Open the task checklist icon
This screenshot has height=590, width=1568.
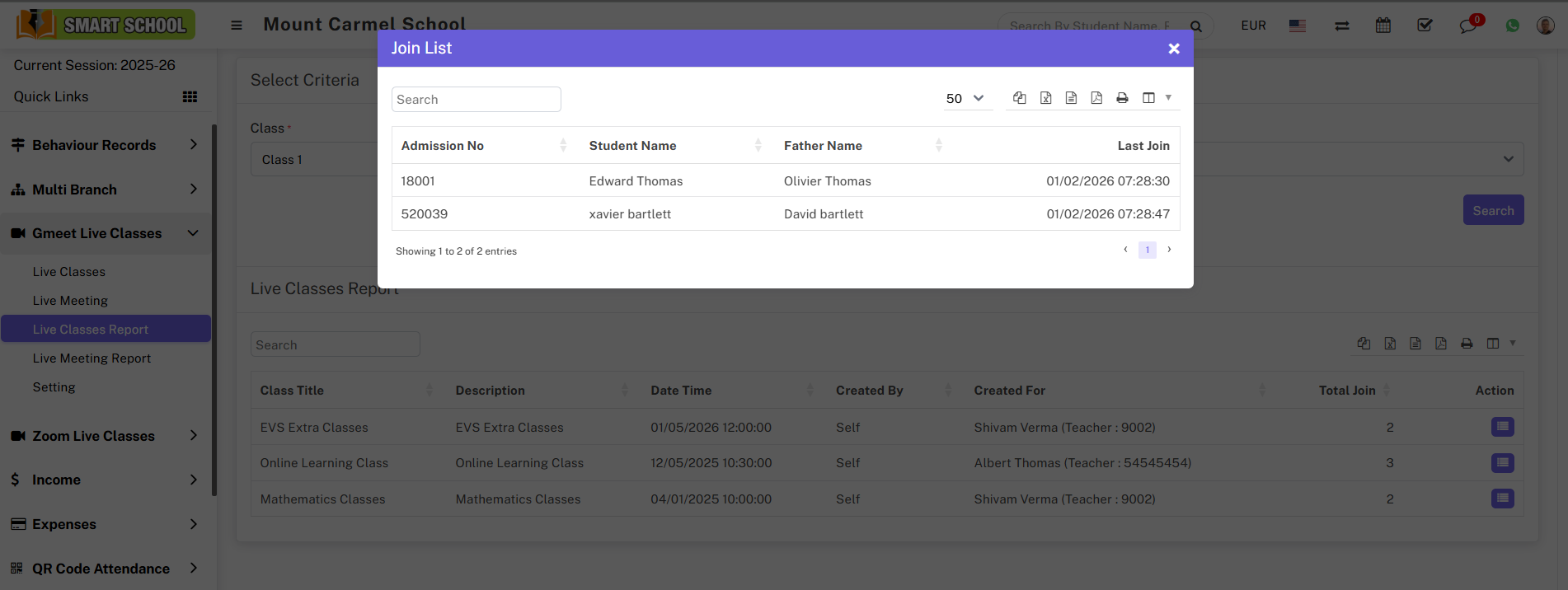(x=1425, y=26)
